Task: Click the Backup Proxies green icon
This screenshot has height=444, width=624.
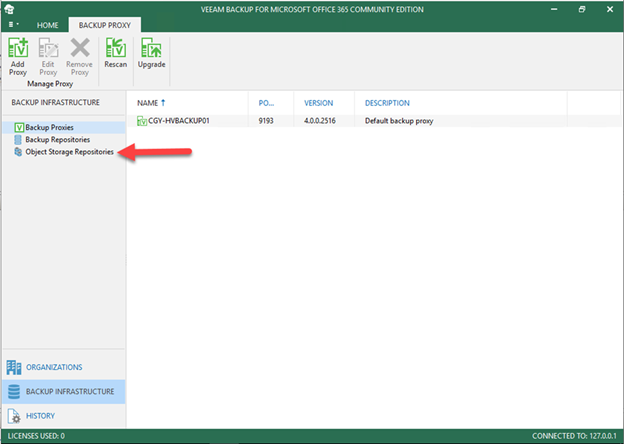Action: [x=19, y=127]
